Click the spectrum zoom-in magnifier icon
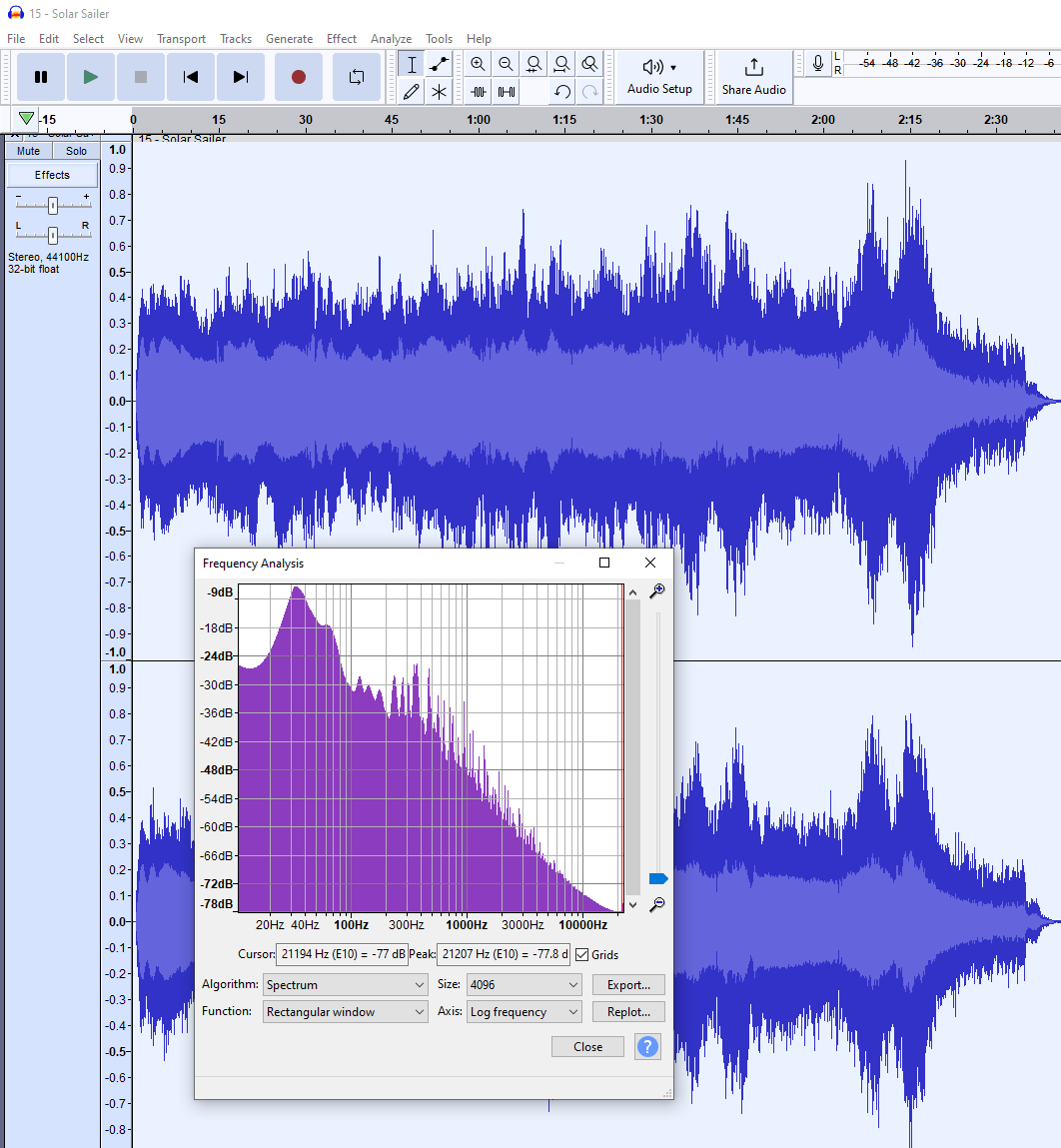The width and height of the screenshot is (1061, 1148). (x=657, y=590)
